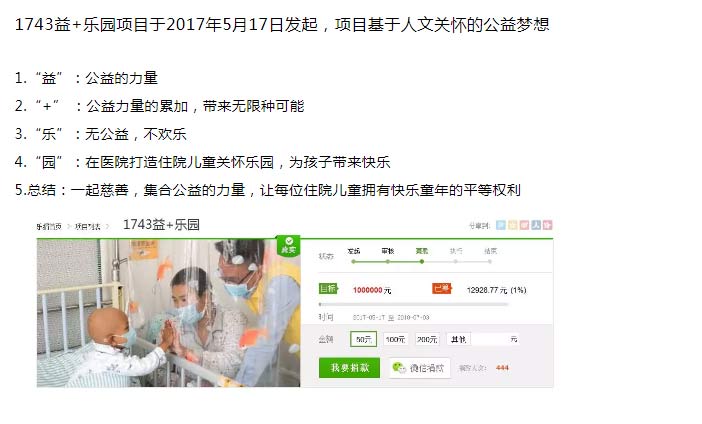Click the green 目标 target tag
This screenshot has height=424, width=702.
328,289
